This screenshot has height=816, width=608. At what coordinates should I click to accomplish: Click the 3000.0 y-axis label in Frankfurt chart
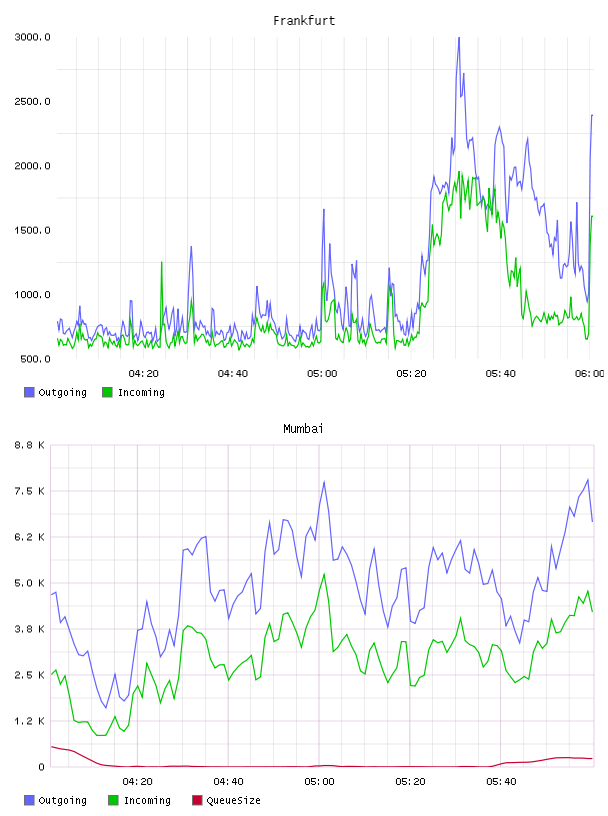point(32,37)
